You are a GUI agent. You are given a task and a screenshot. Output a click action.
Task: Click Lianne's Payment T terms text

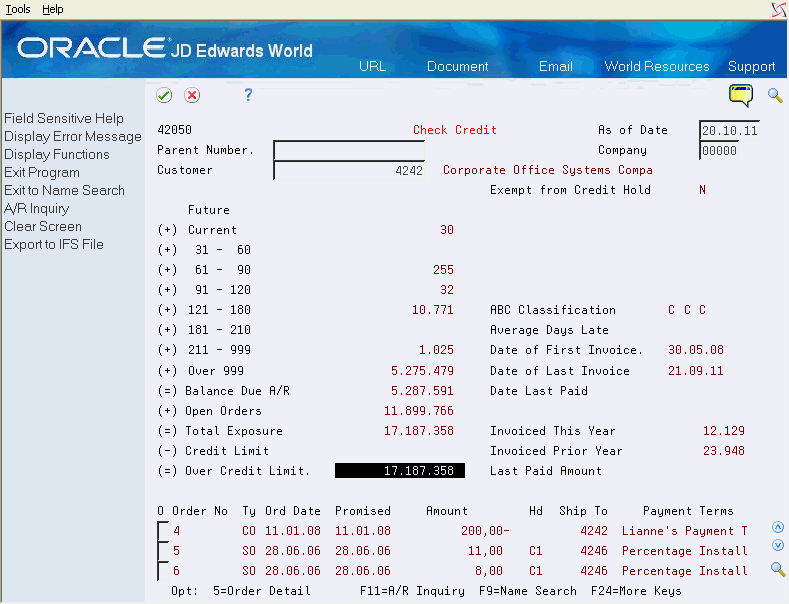pos(685,531)
